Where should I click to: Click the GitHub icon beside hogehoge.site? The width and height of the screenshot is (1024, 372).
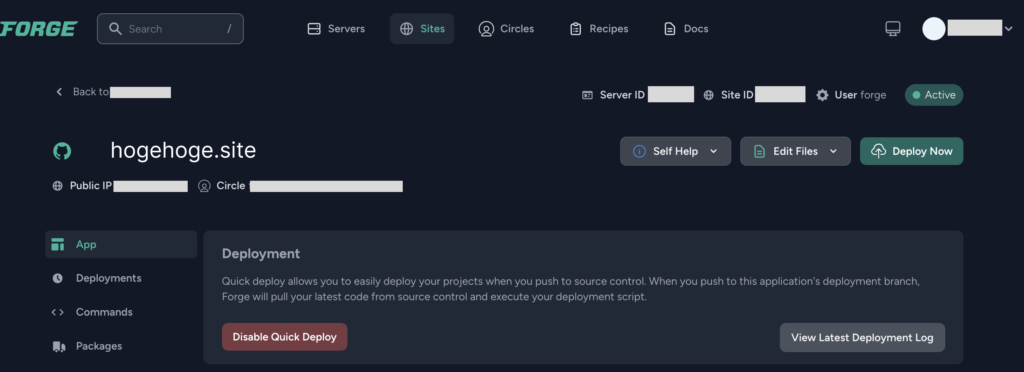coord(62,151)
